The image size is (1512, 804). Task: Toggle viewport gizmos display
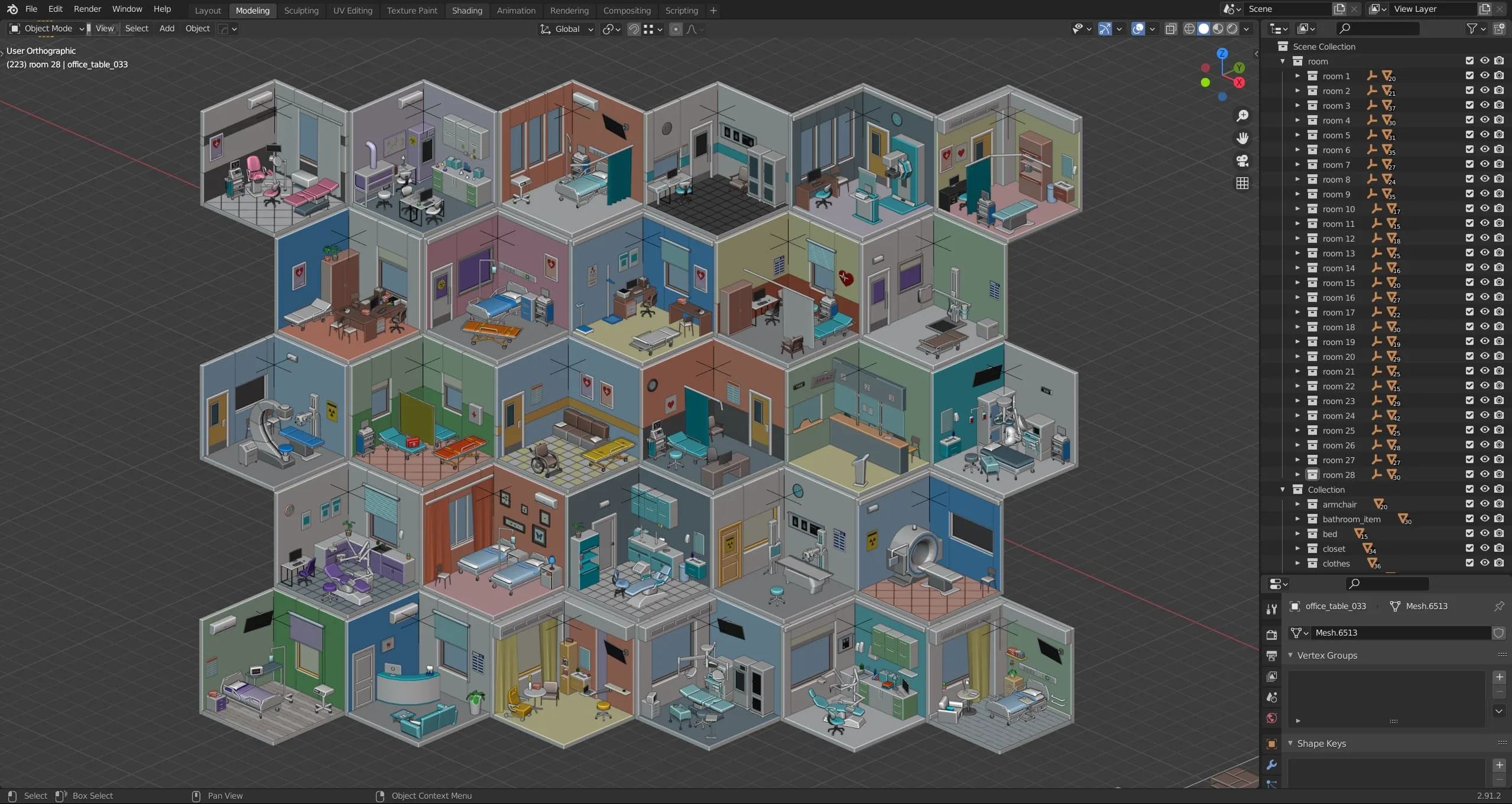(x=1105, y=28)
